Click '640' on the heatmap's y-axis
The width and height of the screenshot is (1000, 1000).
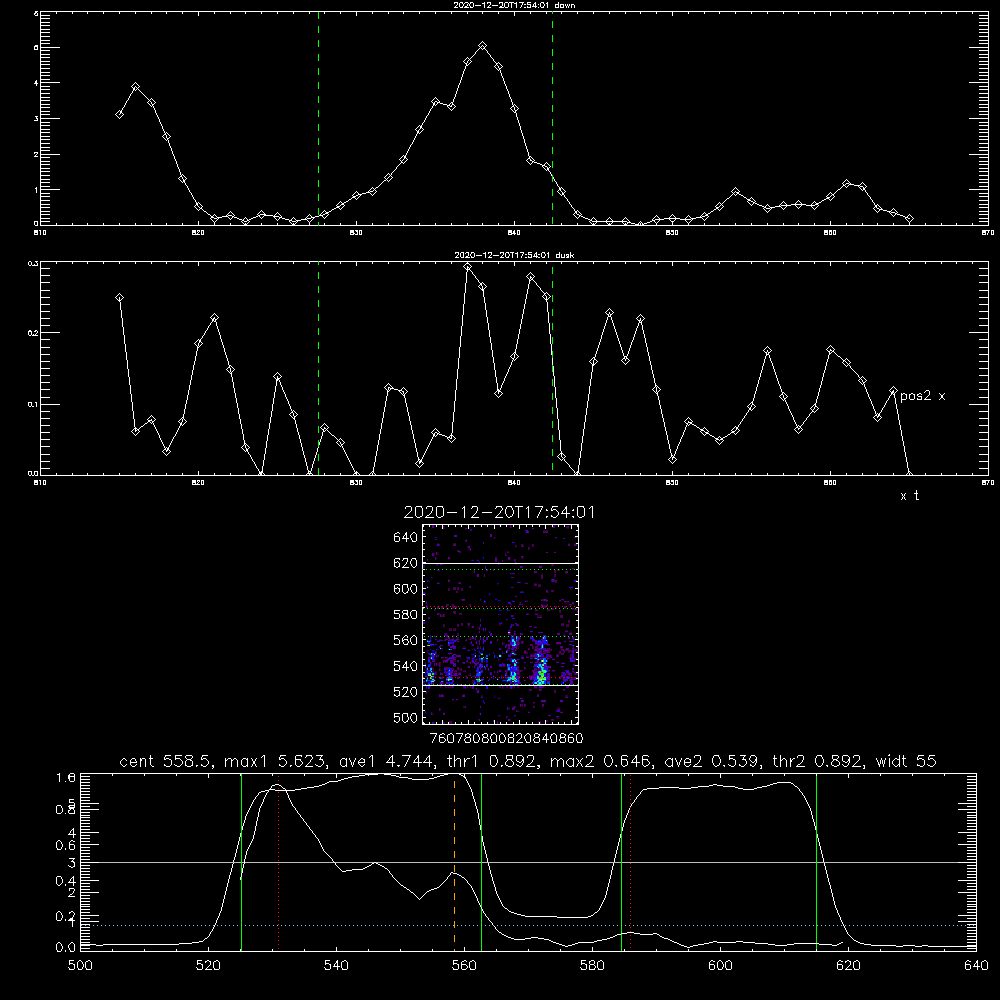click(406, 538)
